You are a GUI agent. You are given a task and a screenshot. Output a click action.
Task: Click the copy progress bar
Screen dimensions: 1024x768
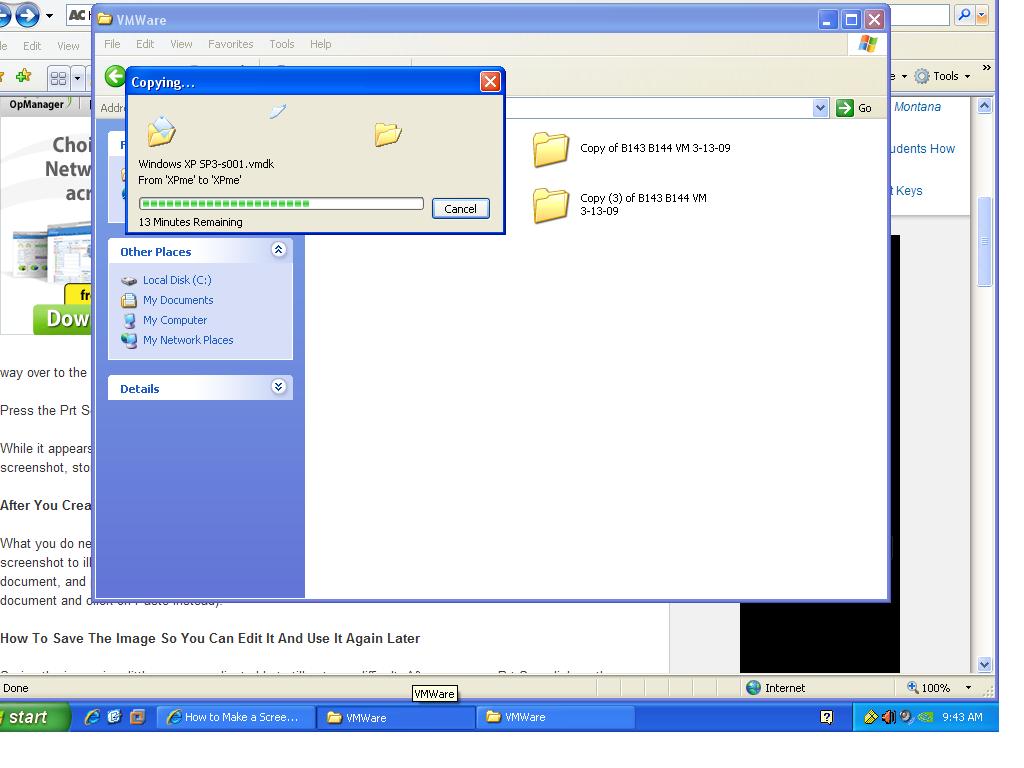coord(281,204)
